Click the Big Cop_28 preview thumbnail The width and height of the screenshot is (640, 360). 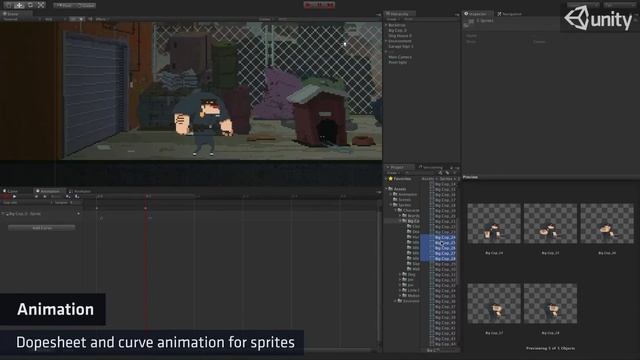550,304
